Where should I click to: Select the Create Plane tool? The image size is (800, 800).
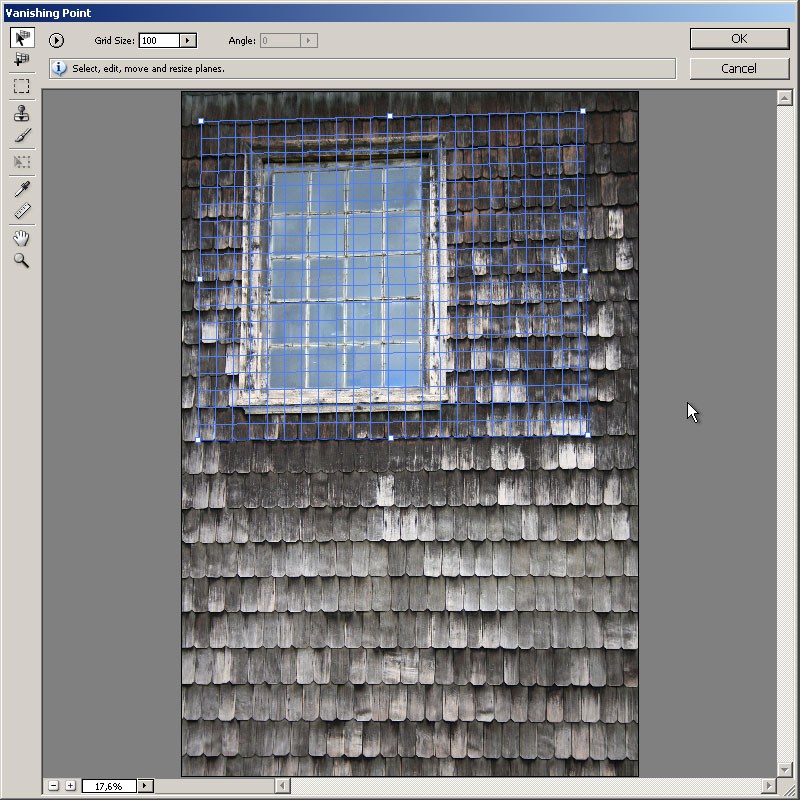pos(22,59)
